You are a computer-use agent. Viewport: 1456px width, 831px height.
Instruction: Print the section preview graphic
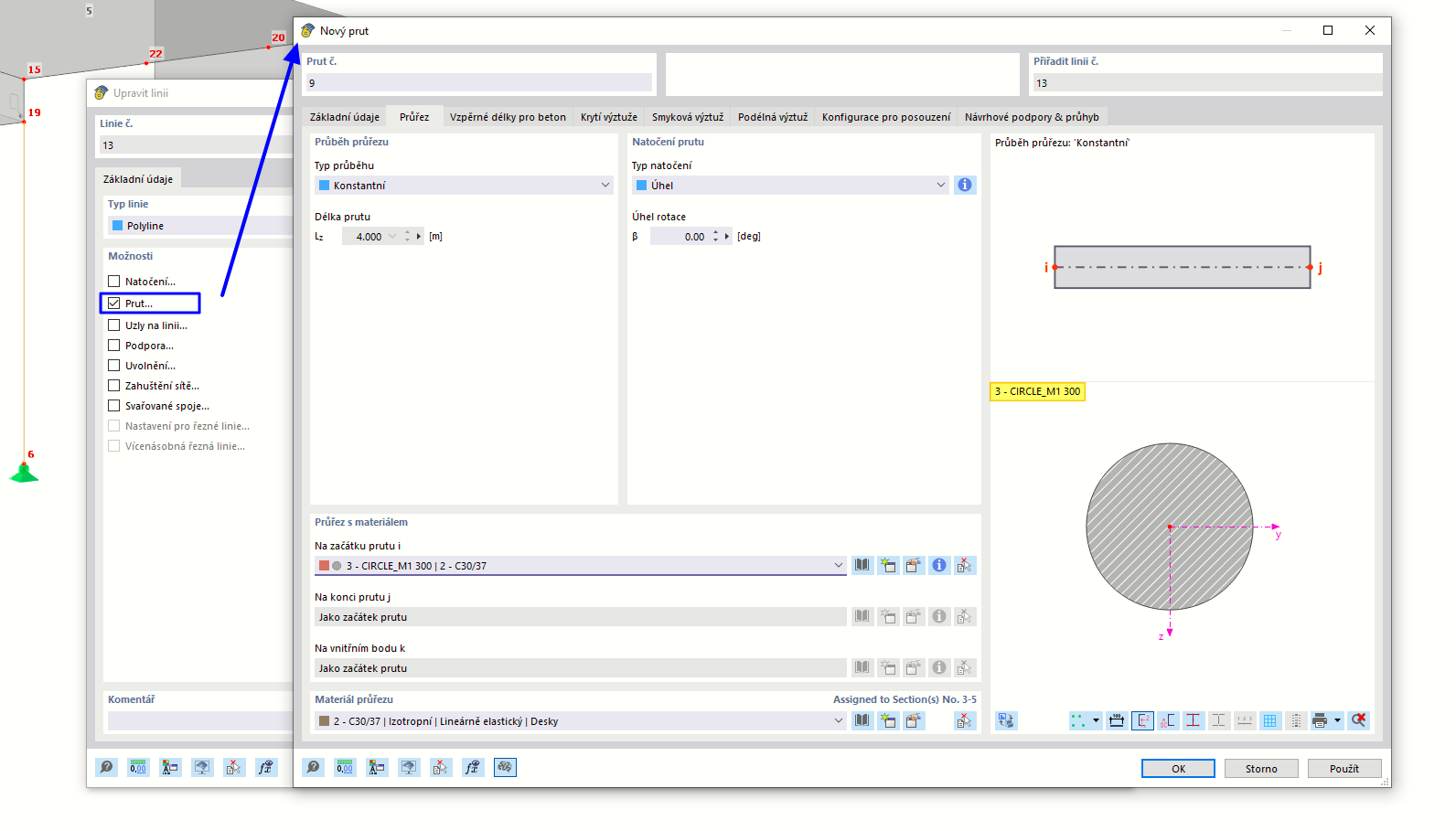point(1319,720)
